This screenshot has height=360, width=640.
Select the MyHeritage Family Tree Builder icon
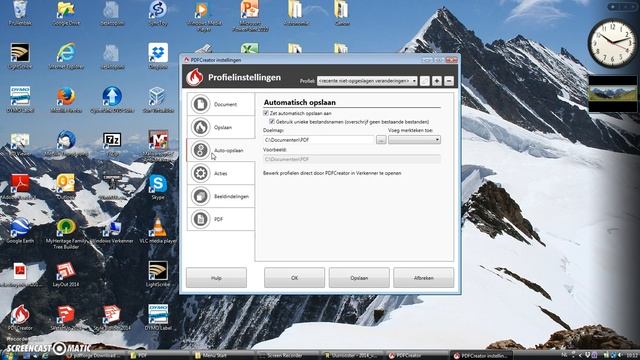tap(66, 233)
